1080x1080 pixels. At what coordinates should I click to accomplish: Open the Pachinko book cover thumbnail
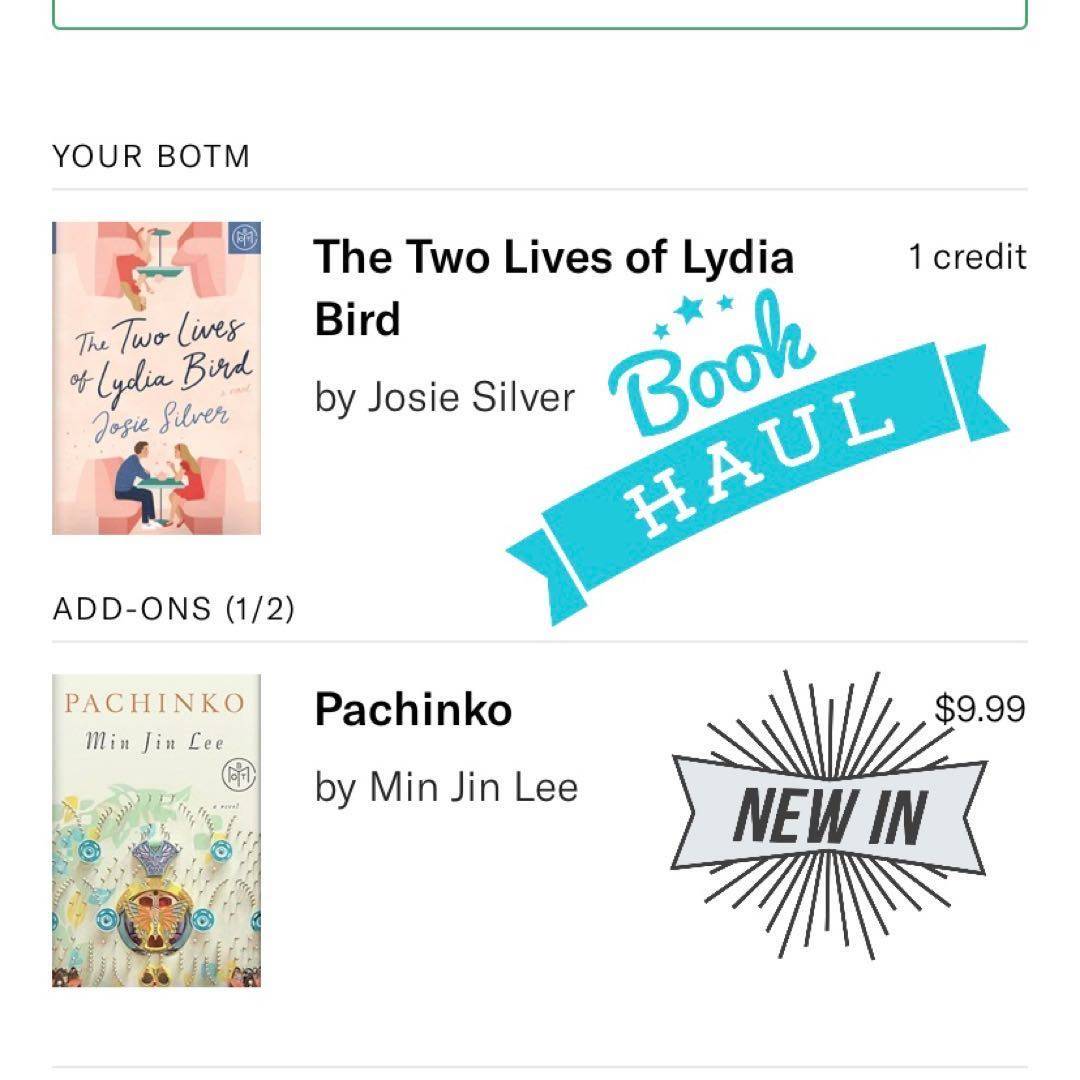[x=156, y=830]
